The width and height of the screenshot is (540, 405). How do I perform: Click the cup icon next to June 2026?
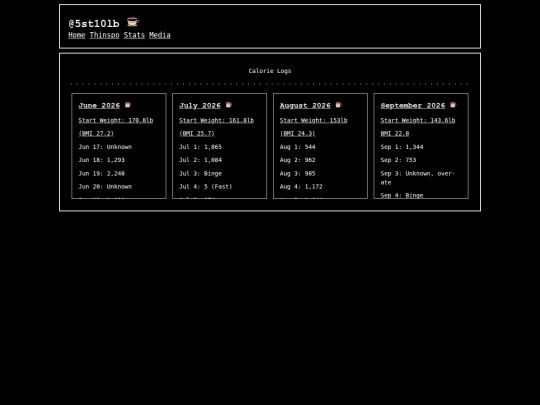[128, 105]
